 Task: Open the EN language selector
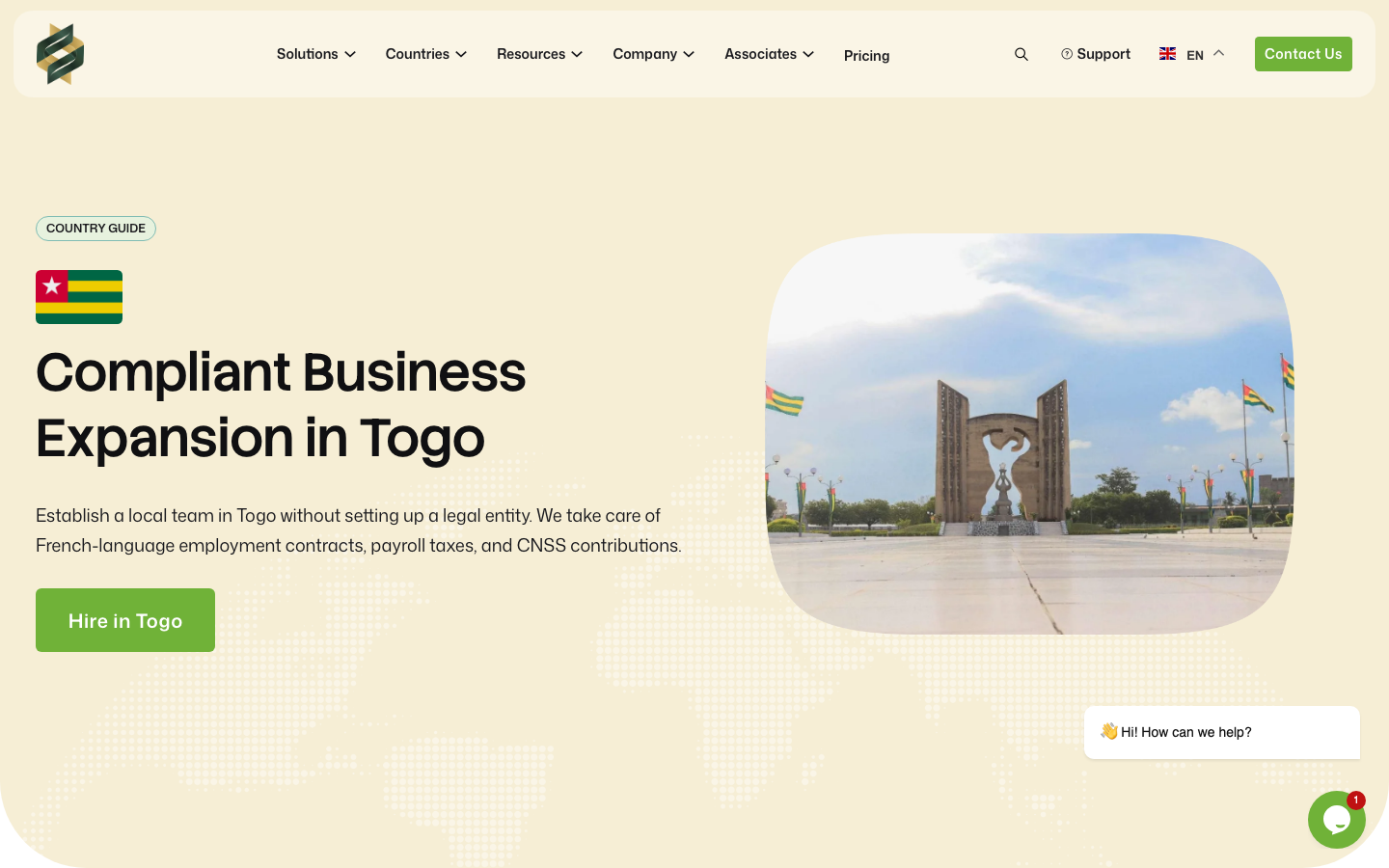point(1192,54)
